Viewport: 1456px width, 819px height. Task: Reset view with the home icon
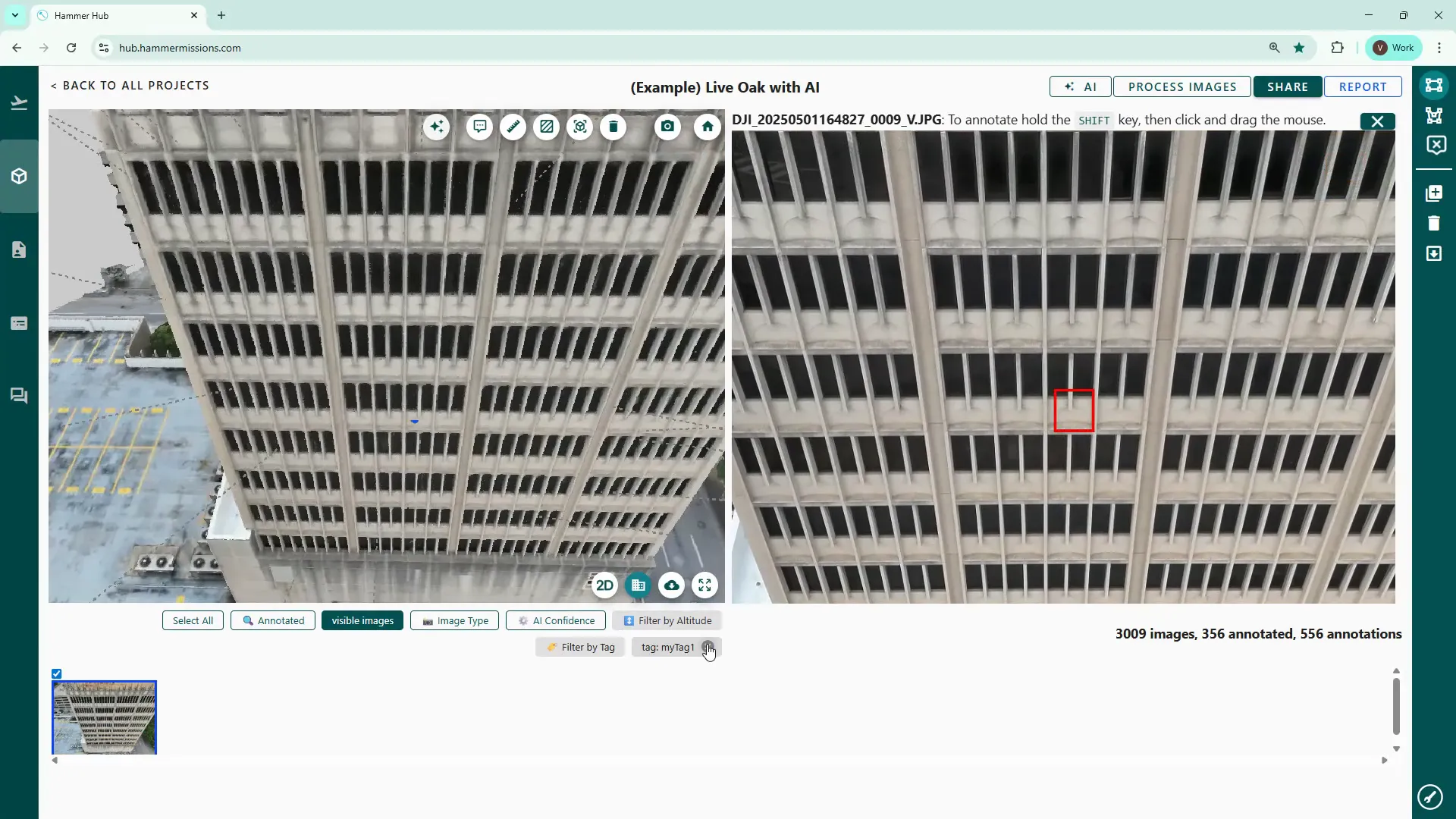point(707,127)
